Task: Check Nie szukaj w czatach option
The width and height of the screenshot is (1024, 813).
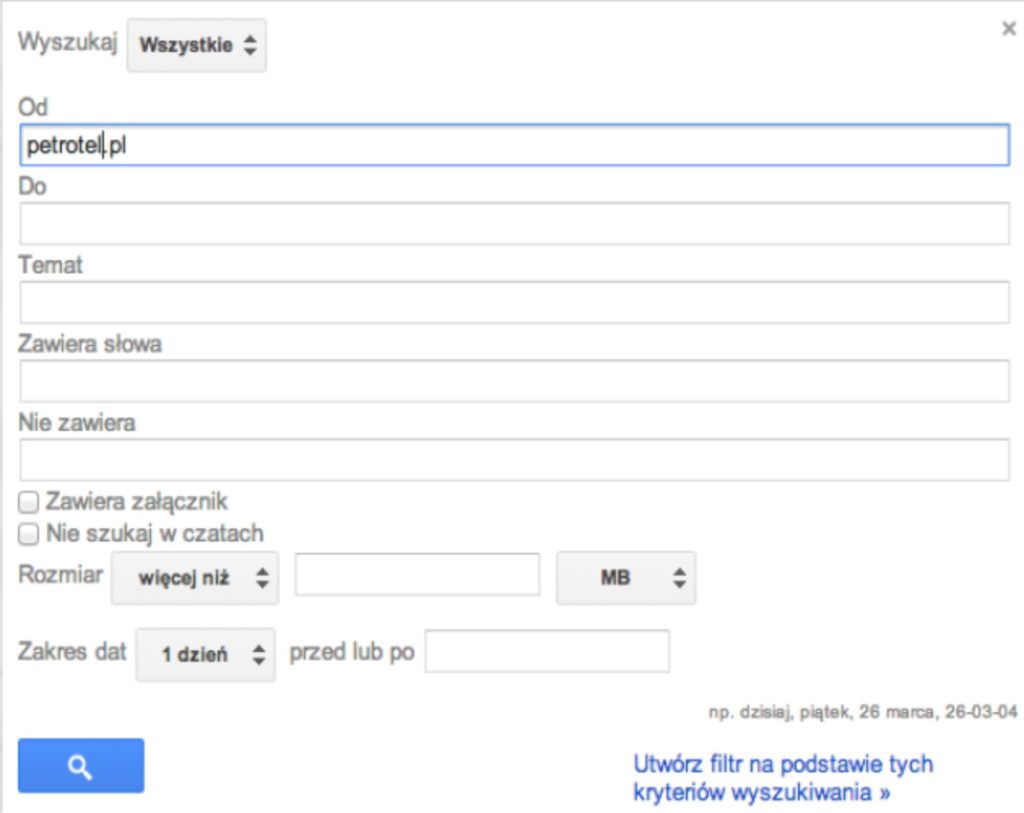Action: (x=27, y=533)
